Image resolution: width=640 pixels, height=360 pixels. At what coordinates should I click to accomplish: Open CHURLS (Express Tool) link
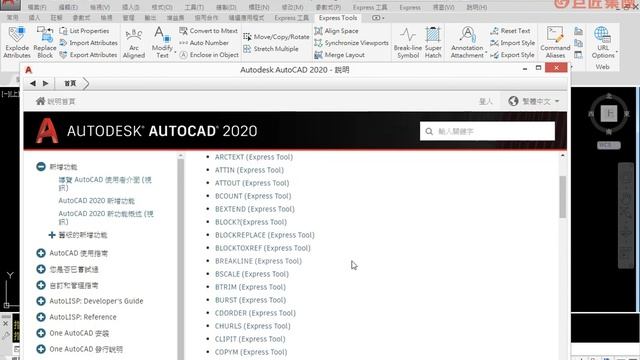[x=253, y=326]
